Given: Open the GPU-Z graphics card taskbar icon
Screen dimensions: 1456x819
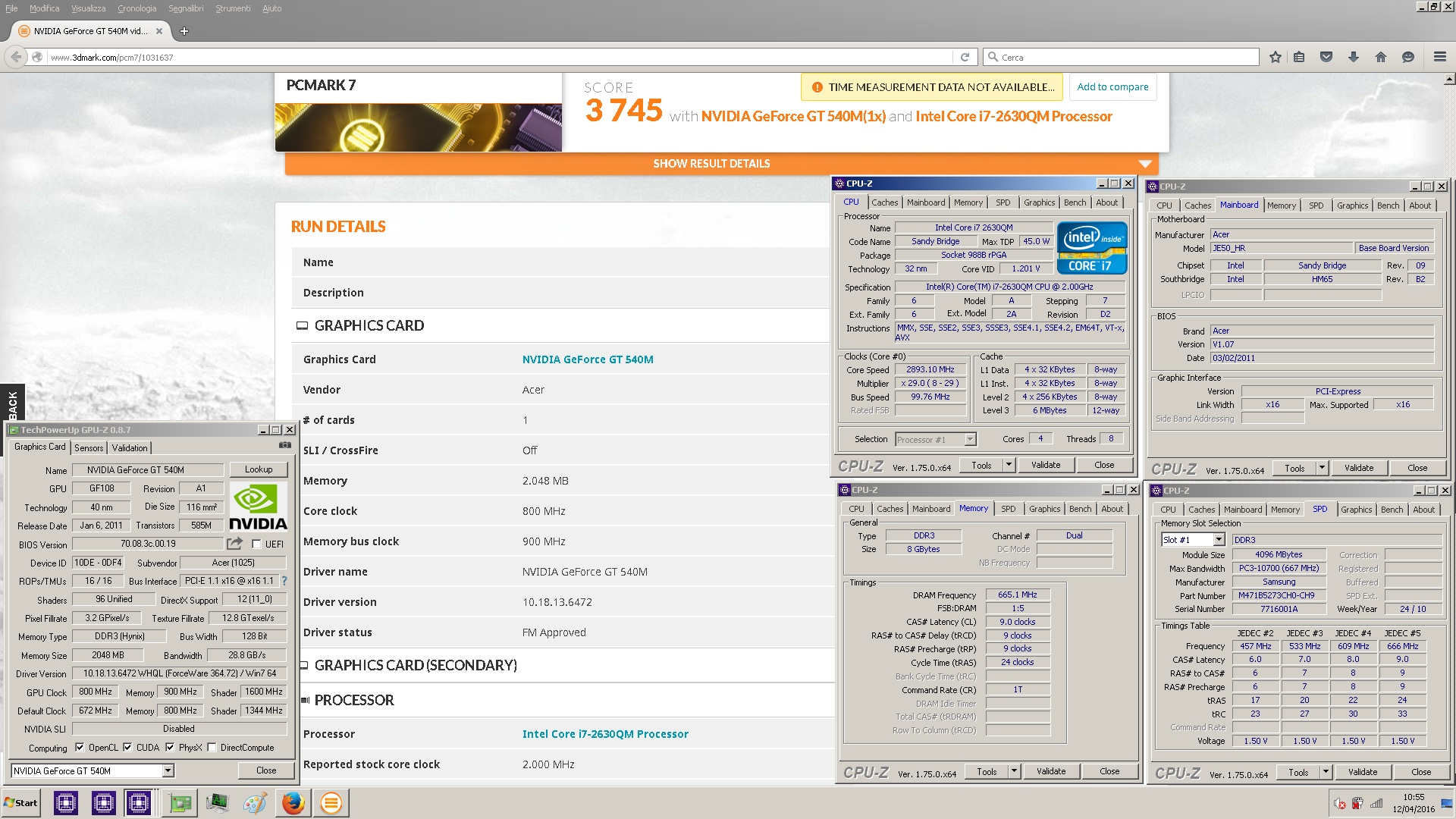Looking at the screenshot, I should tap(180, 802).
